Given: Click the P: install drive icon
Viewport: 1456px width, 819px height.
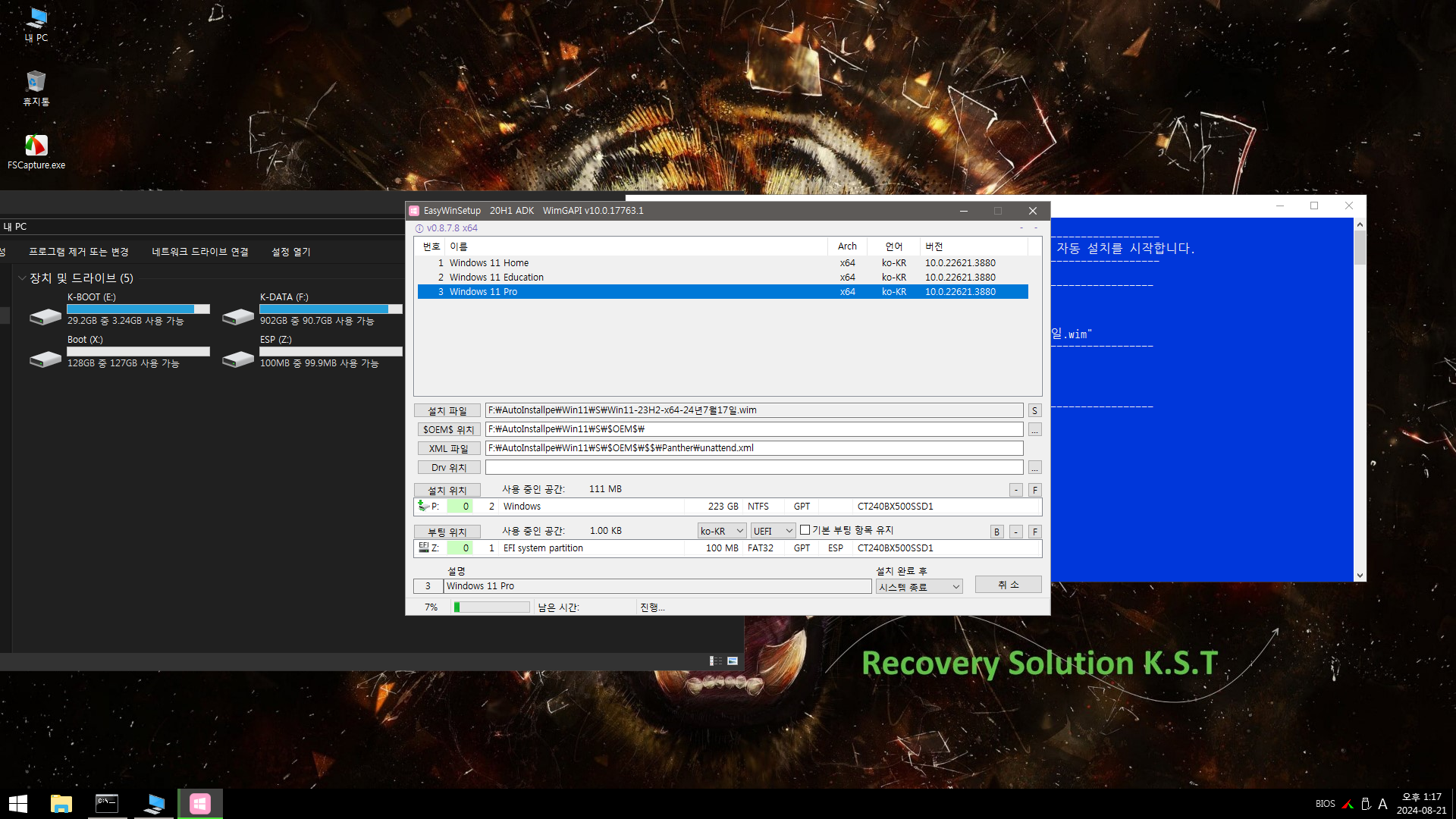Looking at the screenshot, I should point(423,506).
